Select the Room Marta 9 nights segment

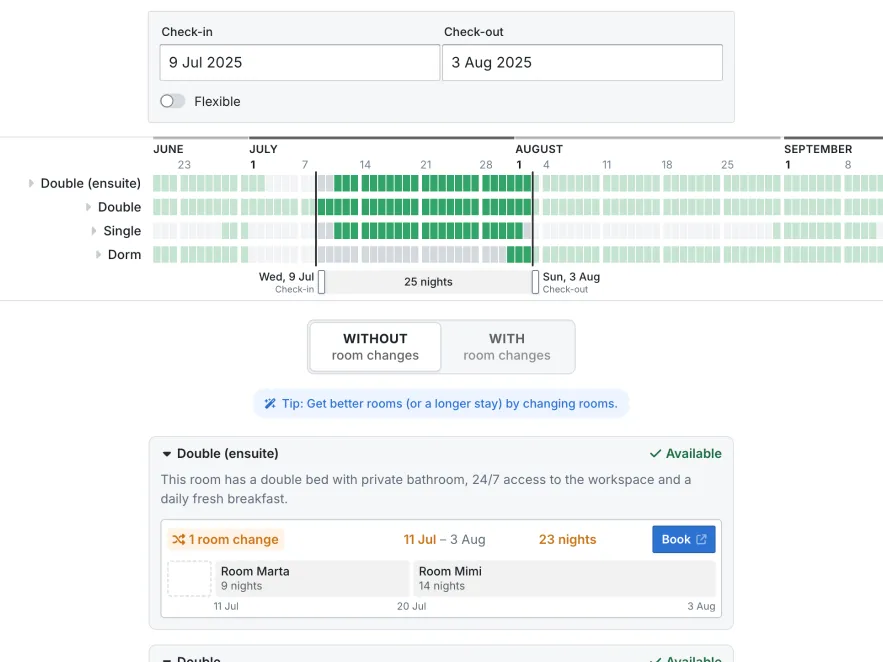coord(313,579)
